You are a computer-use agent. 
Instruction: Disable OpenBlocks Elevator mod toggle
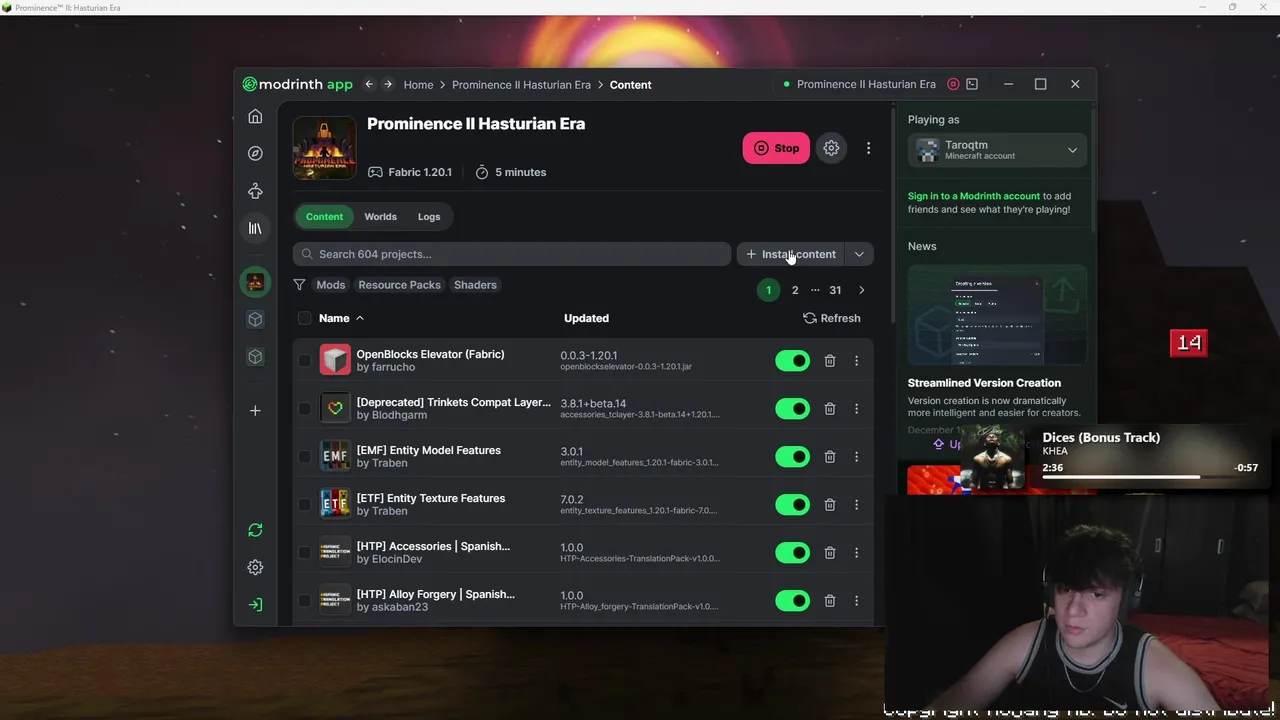793,360
